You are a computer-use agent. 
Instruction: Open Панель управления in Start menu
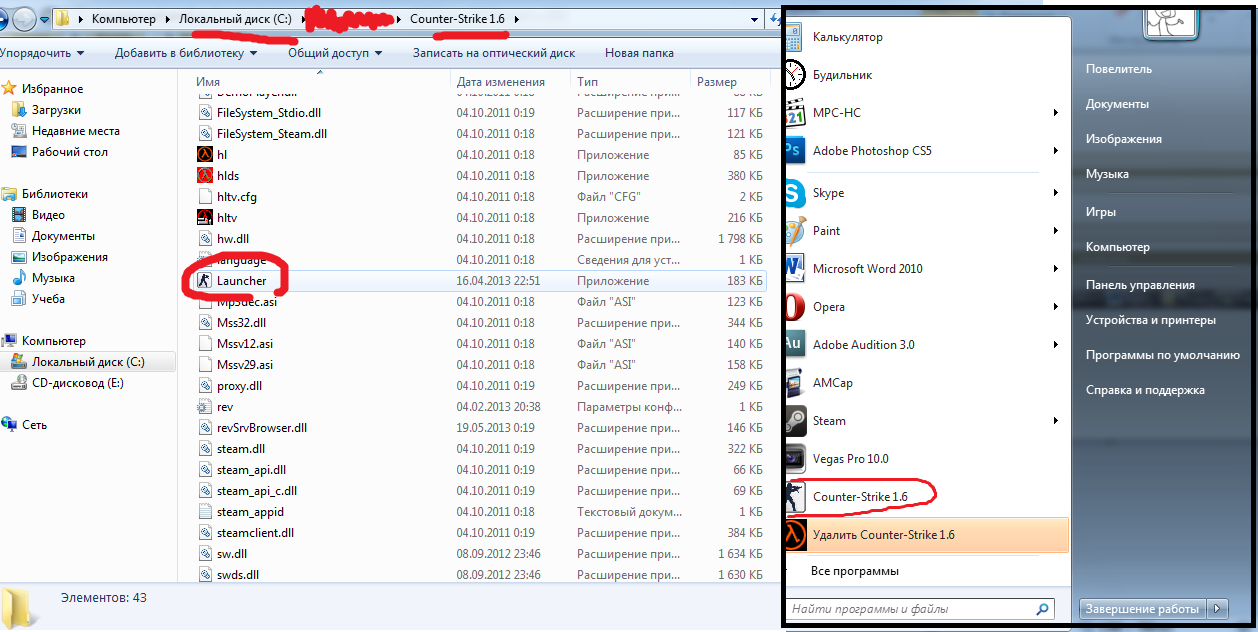[x=1140, y=285]
